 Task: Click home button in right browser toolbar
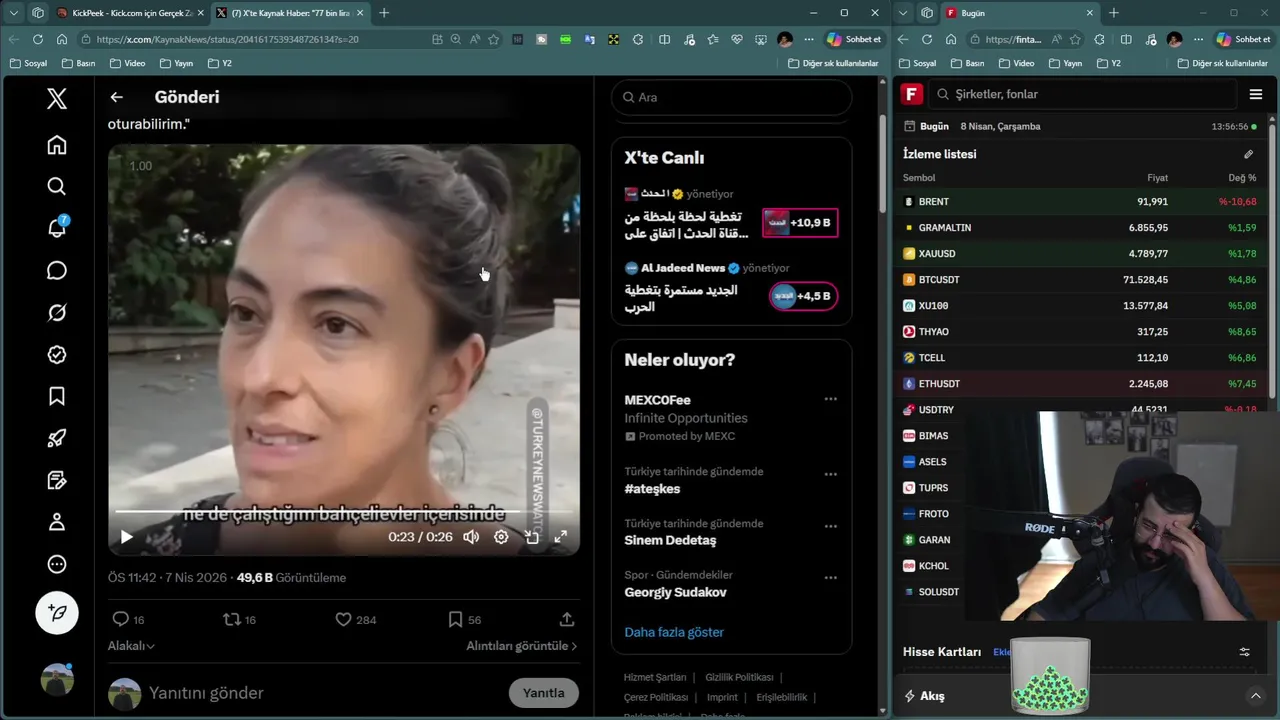pyautogui.click(x=950, y=39)
